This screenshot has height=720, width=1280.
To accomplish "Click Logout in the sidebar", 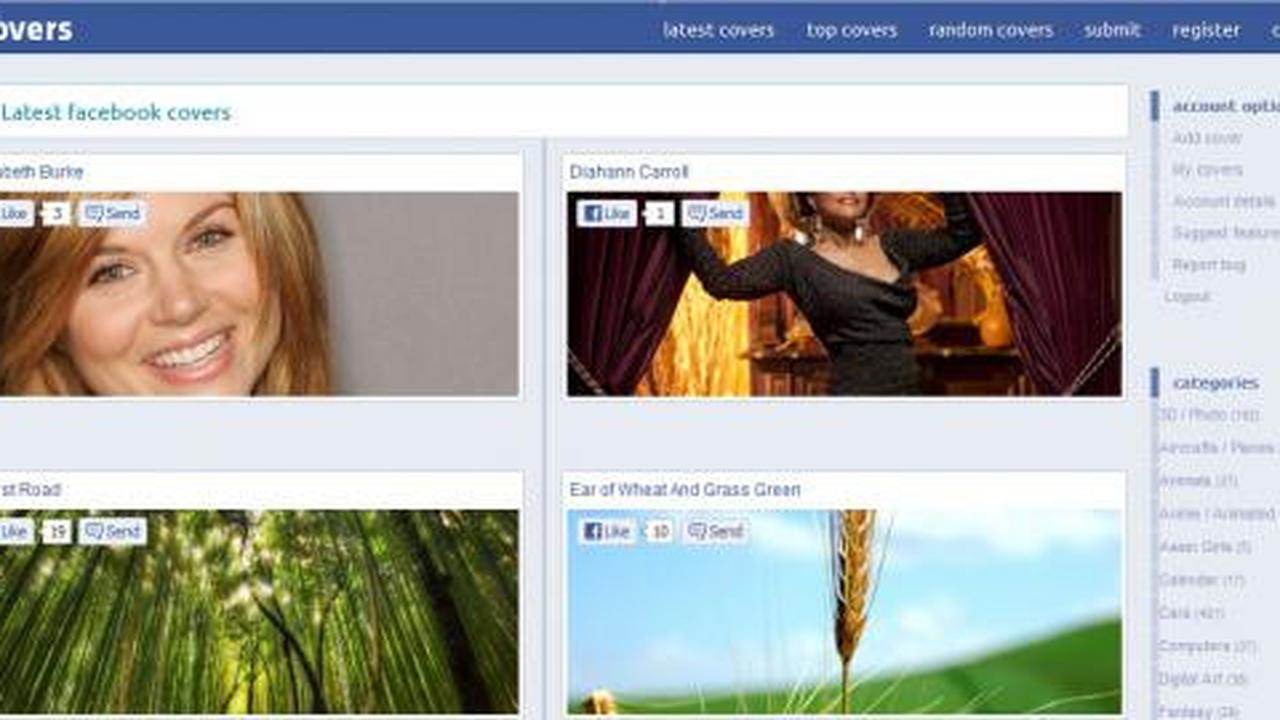I will [x=1187, y=296].
